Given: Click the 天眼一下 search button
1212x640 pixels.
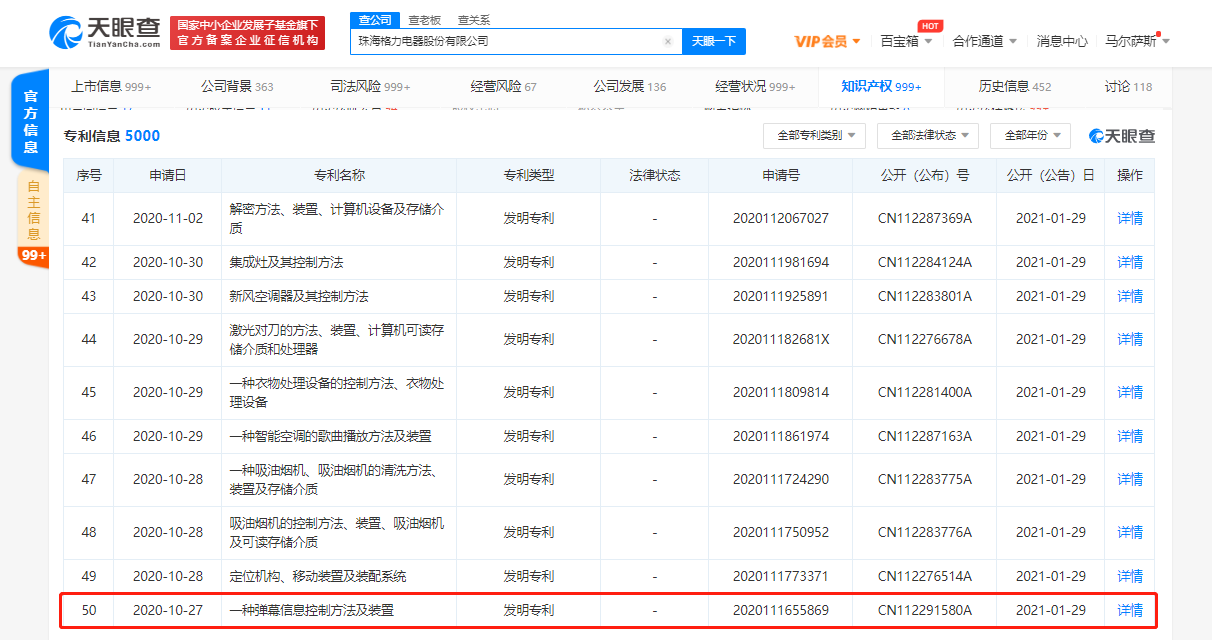Looking at the screenshot, I should click(x=714, y=41).
